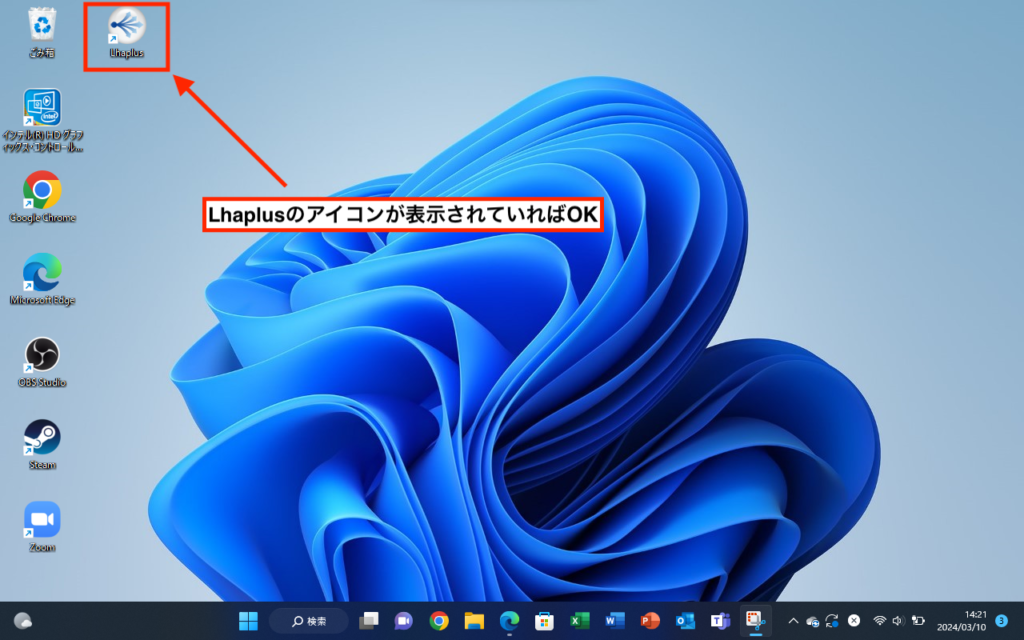The height and width of the screenshot is (640, 1024).
Task: Launch Excel from the taskbar
Action: click(577, 621)
